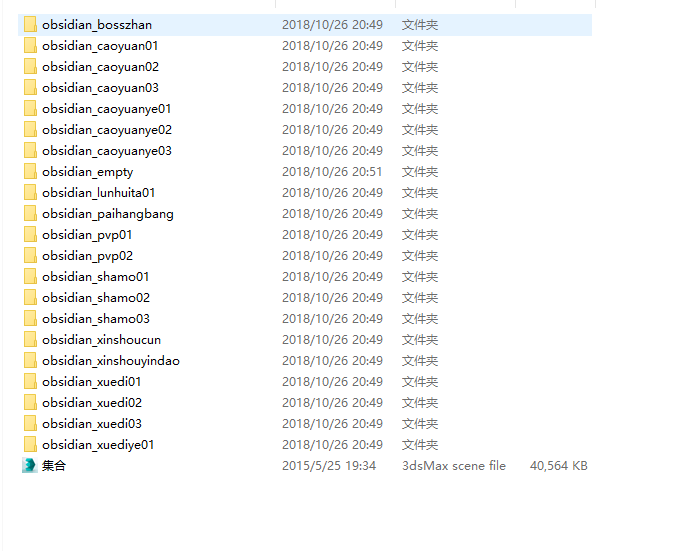Select the obsidian_caoyuanye02 folder name
Viewport: 673px width, 551px height.
click(x=107, y=130)
